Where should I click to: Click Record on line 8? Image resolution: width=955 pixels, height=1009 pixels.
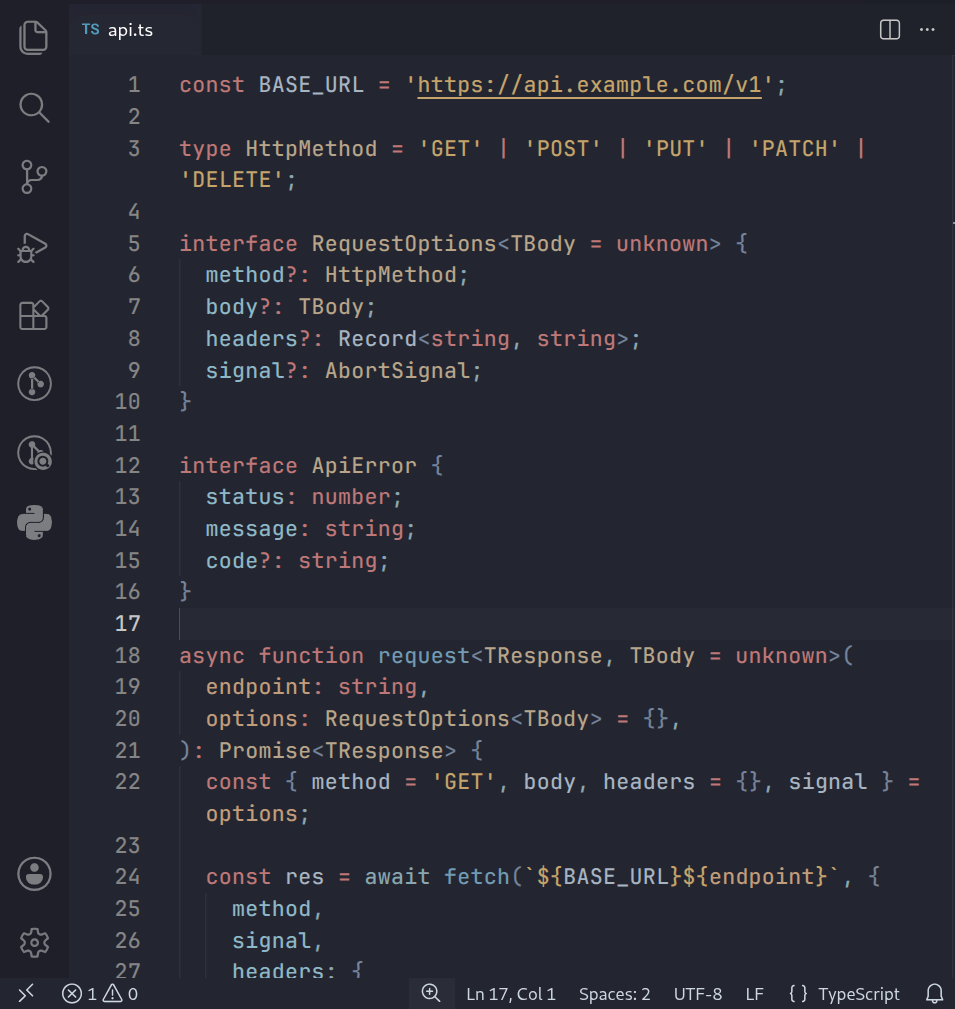(x=378, y=339)
